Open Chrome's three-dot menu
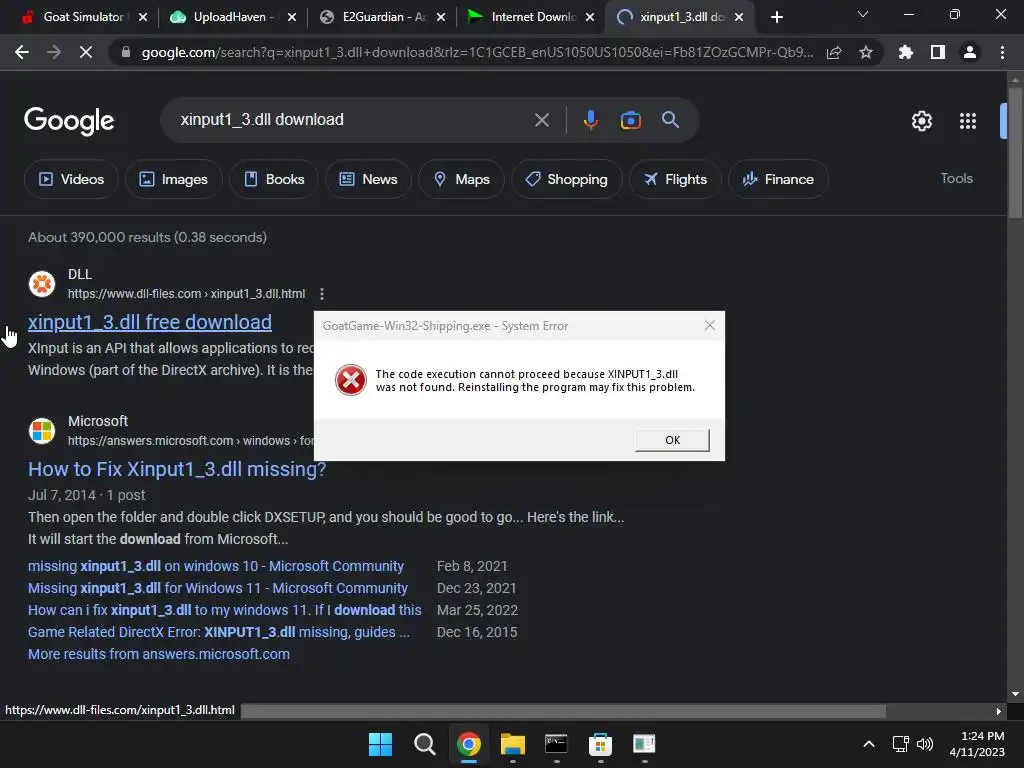The image size is (1024, 768). point(1002,52)
